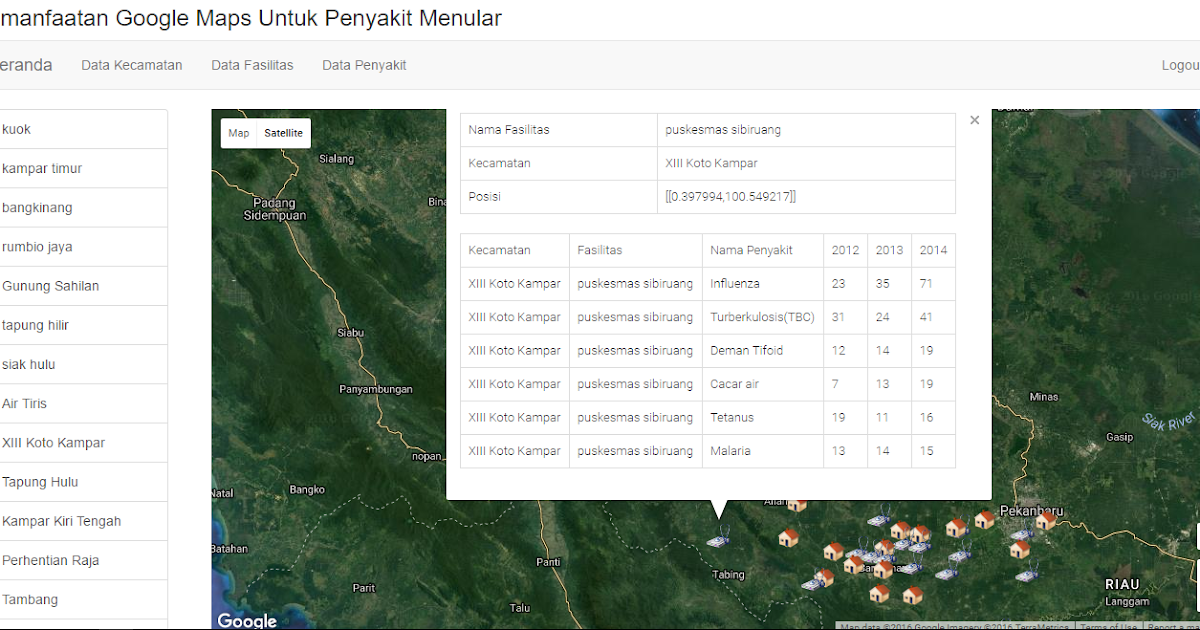
Task: Click the house marker next to Pekanbaru
Action: pos(1045,523)
